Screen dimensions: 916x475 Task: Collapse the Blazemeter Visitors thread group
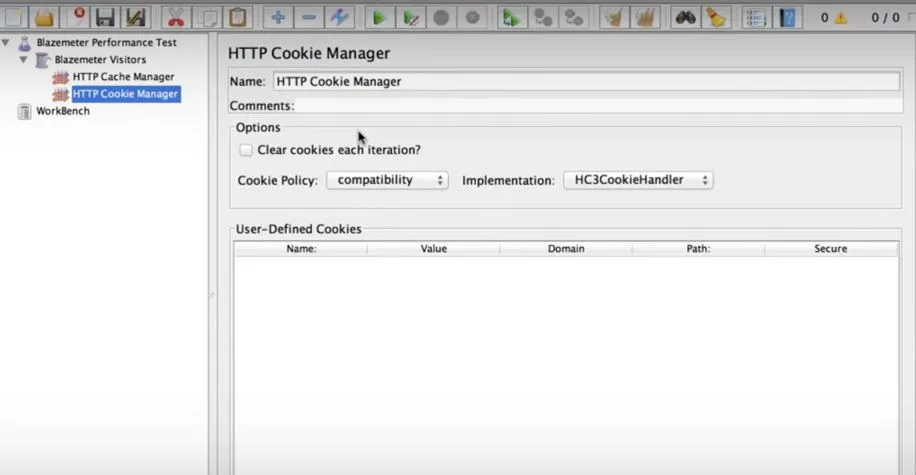tap(23, 60)
